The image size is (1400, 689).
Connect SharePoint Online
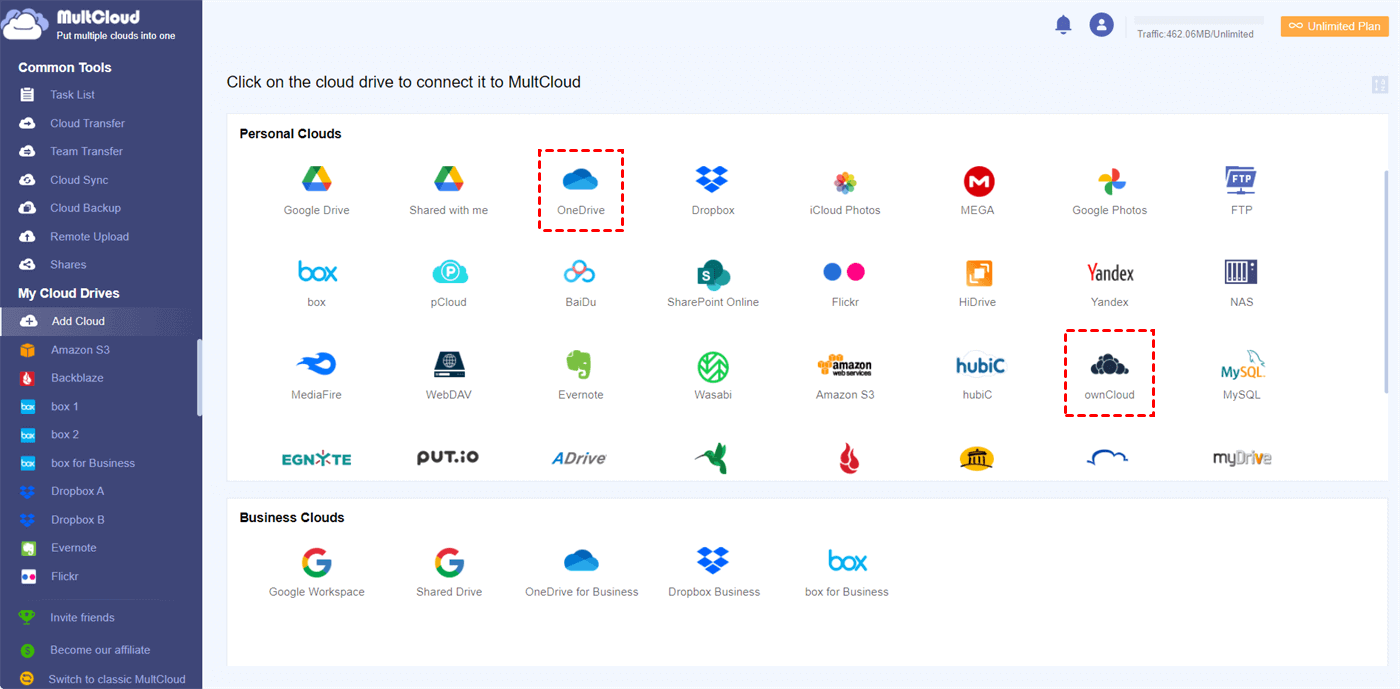click(713, 283)
